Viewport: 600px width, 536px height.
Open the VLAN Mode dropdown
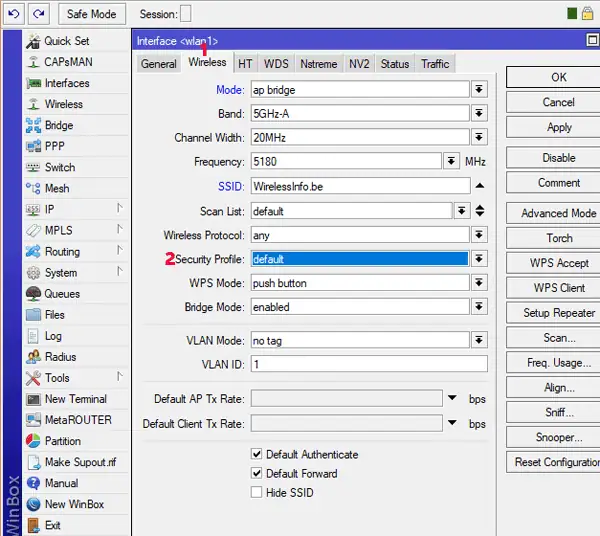pos(479,340)
